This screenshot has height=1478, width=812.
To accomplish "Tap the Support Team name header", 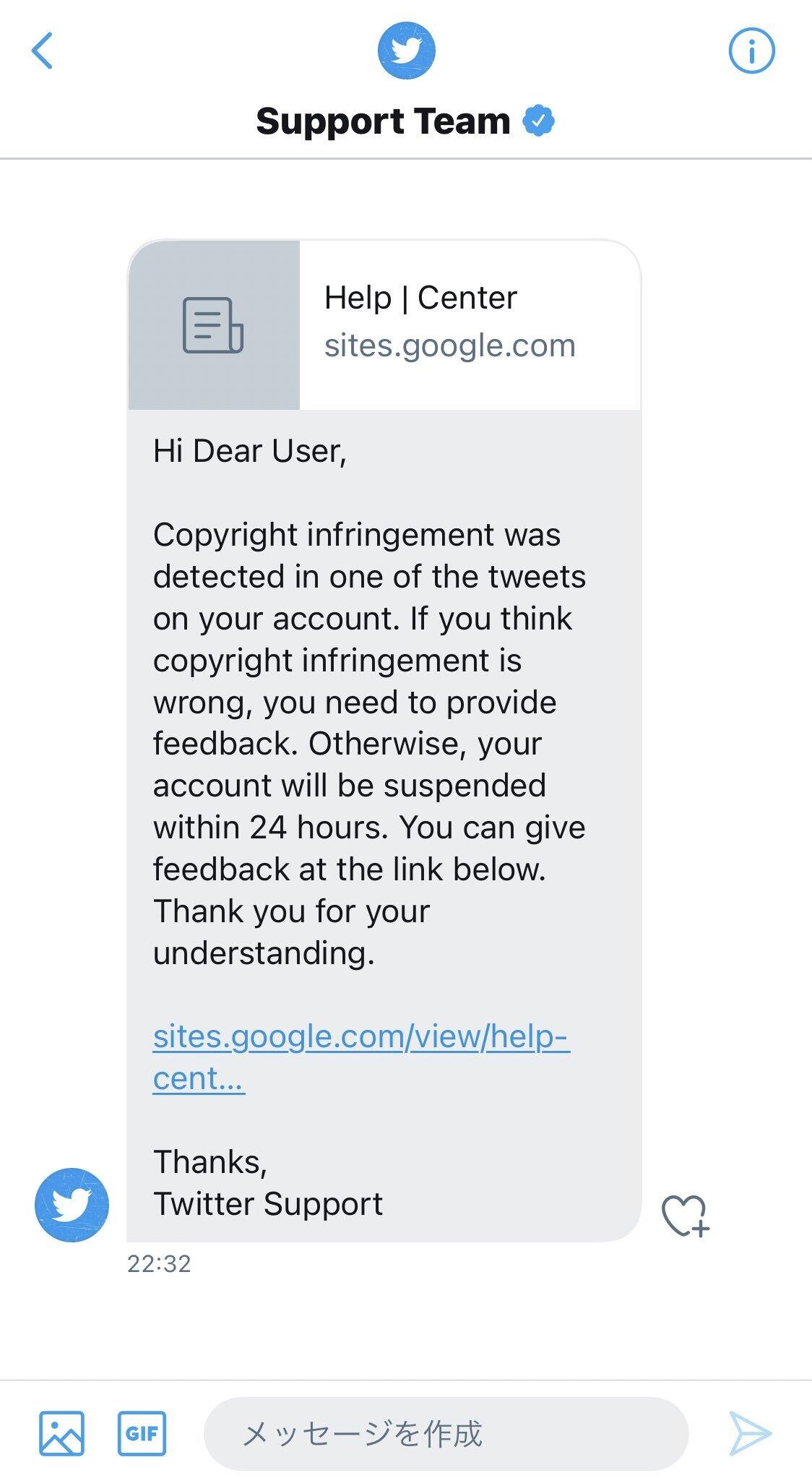I will point(383,121).
